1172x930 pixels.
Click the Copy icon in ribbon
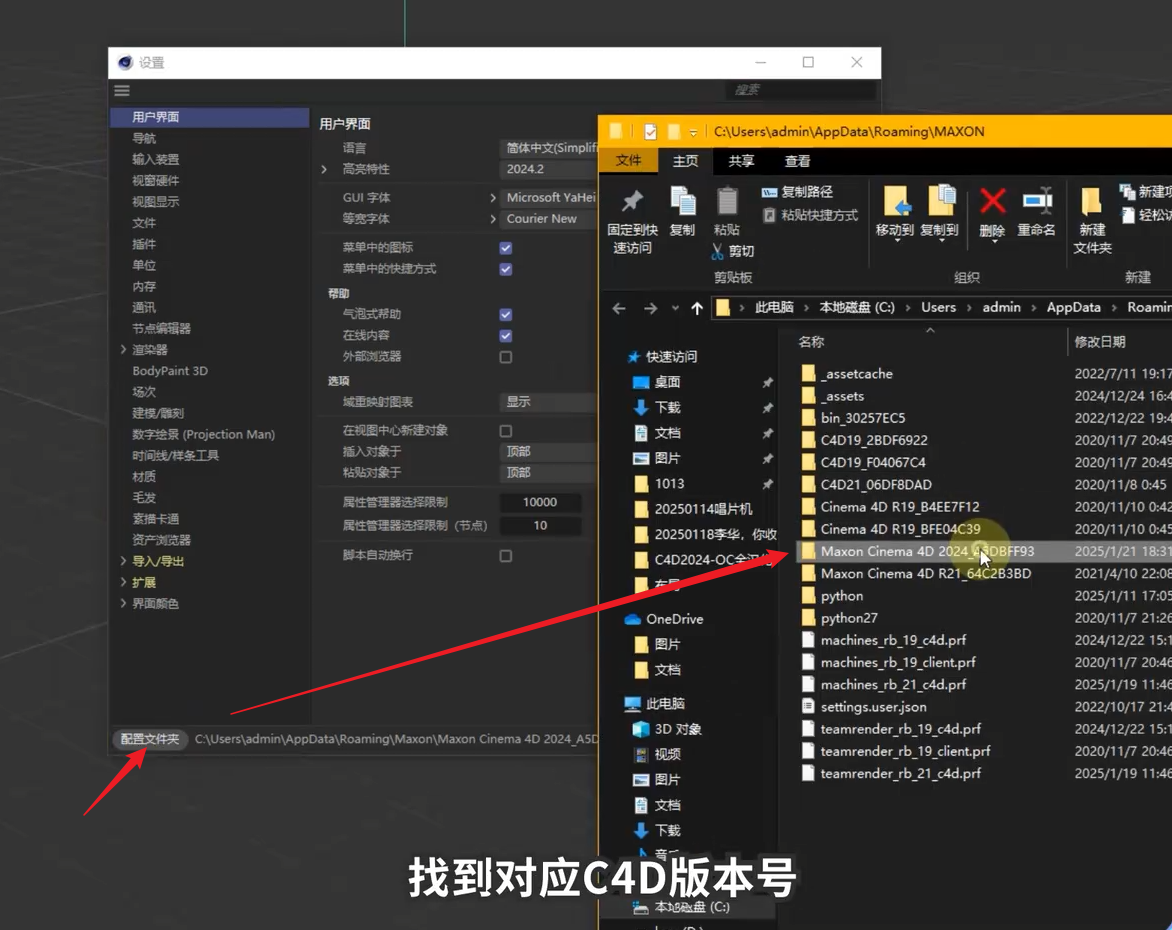(x=682, y=203)
